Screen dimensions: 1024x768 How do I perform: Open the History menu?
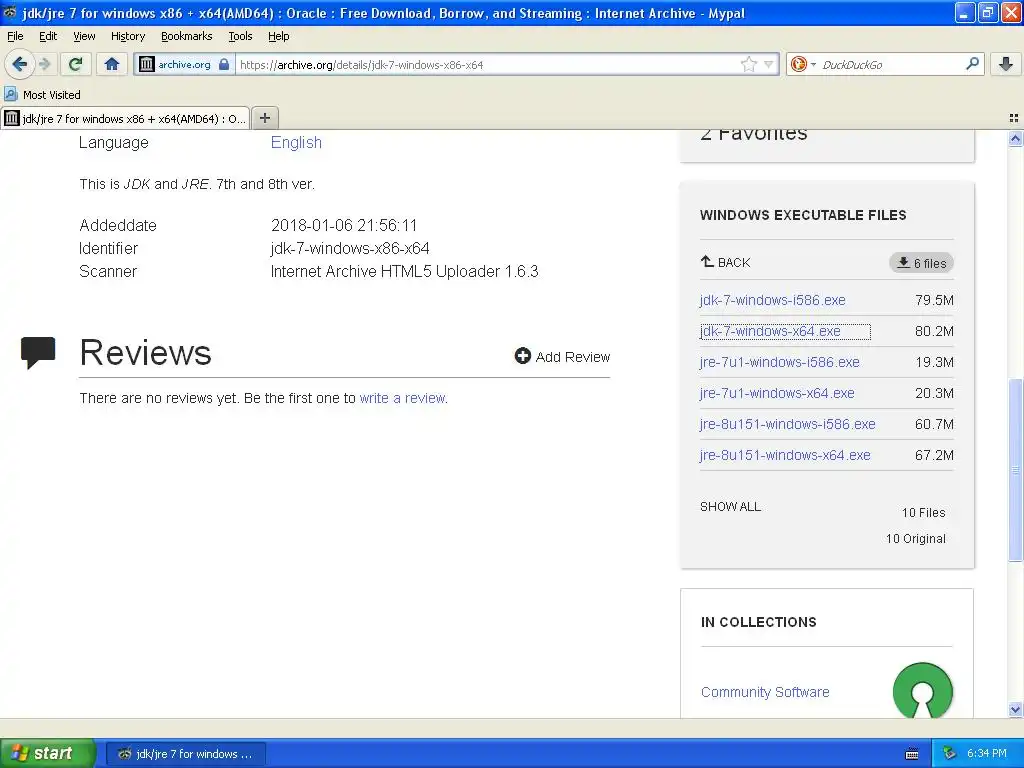click(128, 36)
